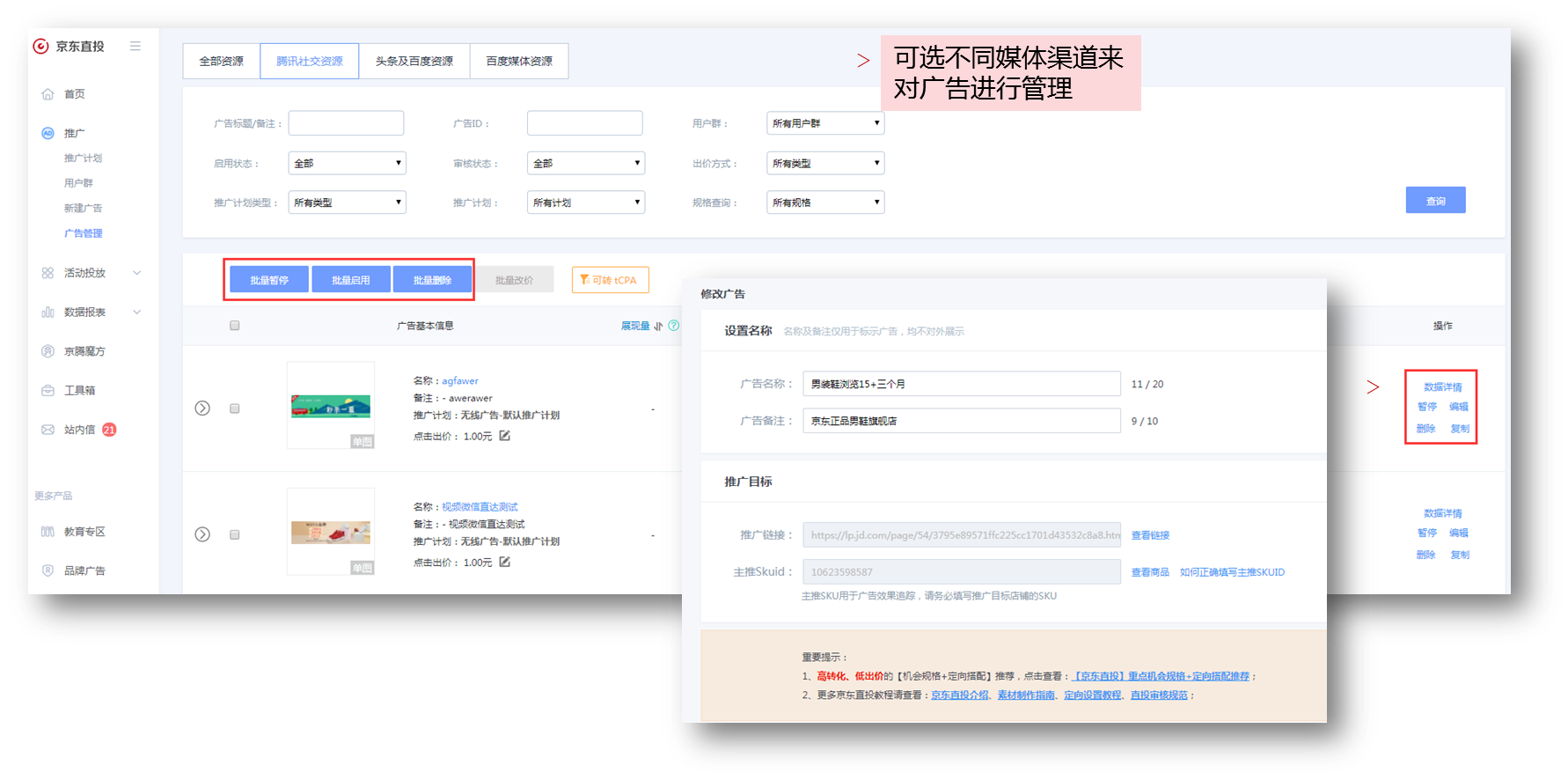Click the 批量启用 button

pyautogui.click(x=351, y=280)
